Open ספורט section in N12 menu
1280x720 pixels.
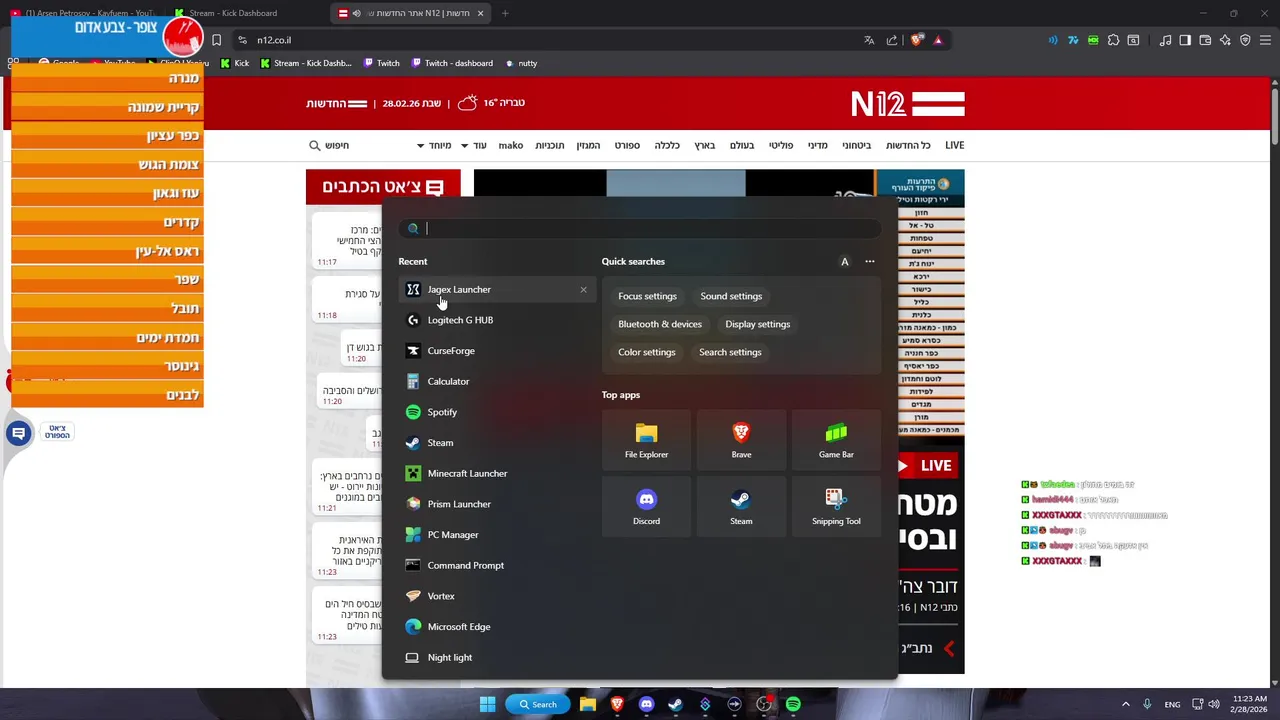click(x=627, y=145)
